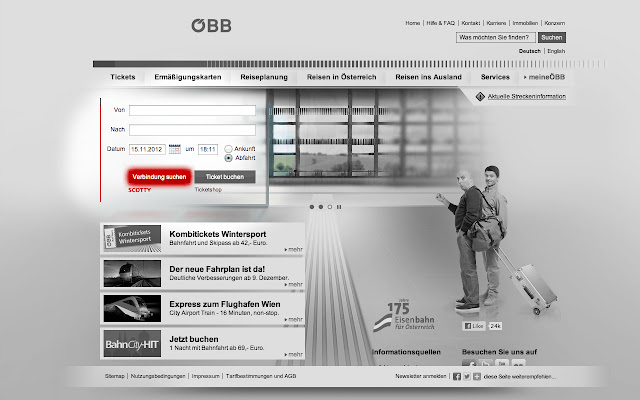Open the Karriere header link
The width and height of the screenshot is (640, 400).
[x=496, y=23]
